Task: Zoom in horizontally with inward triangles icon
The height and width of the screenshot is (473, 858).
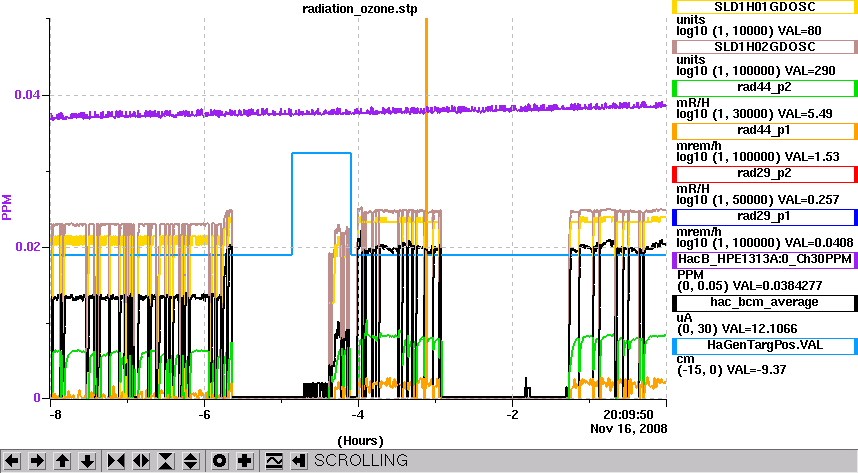Action: (x=116, y=461)
